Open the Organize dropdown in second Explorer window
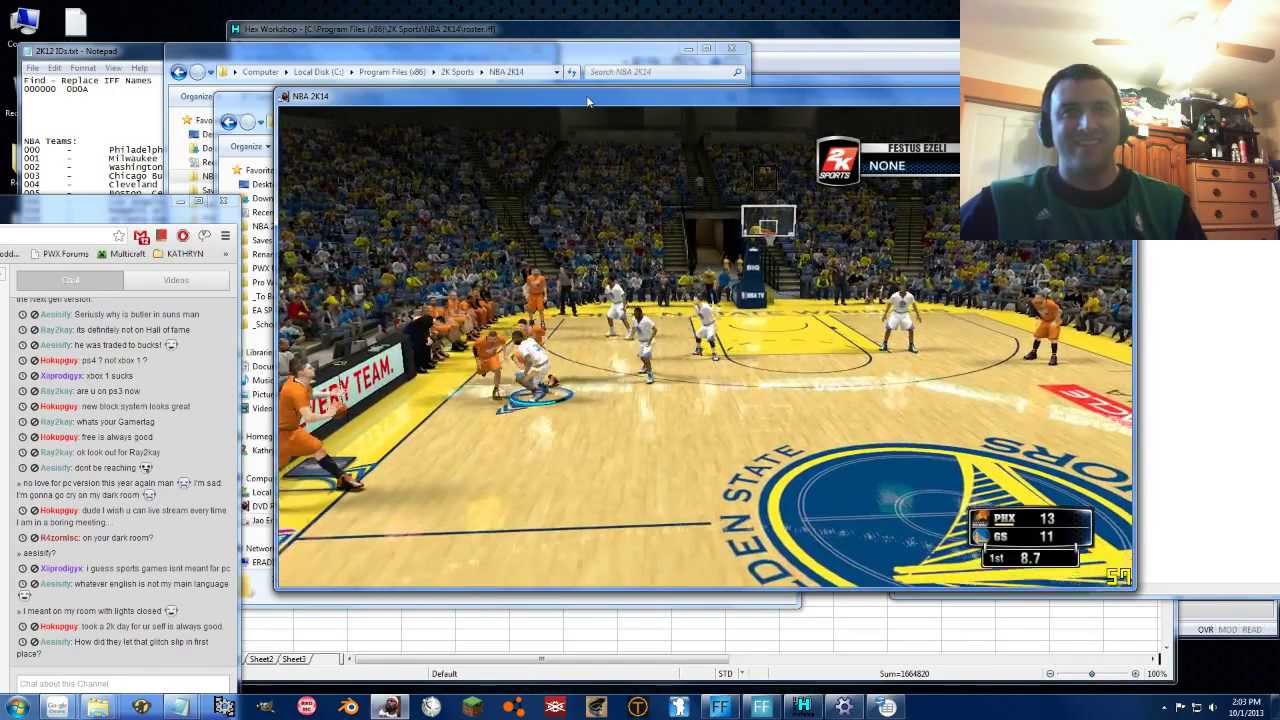Viewport: 1280px width, 720px height. point(251,147)
